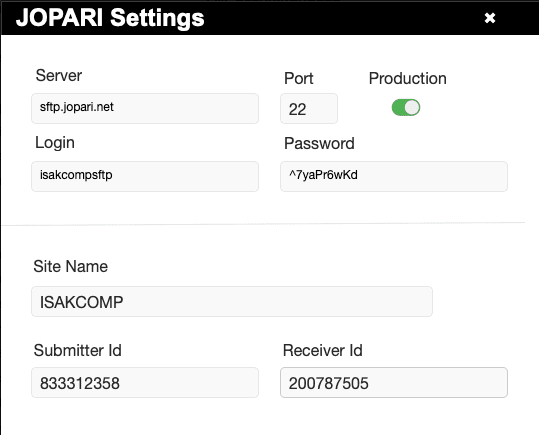Click the Receiver Id label
The width and height of the screenshot is (539, 435).
click(x=322, y=350)
